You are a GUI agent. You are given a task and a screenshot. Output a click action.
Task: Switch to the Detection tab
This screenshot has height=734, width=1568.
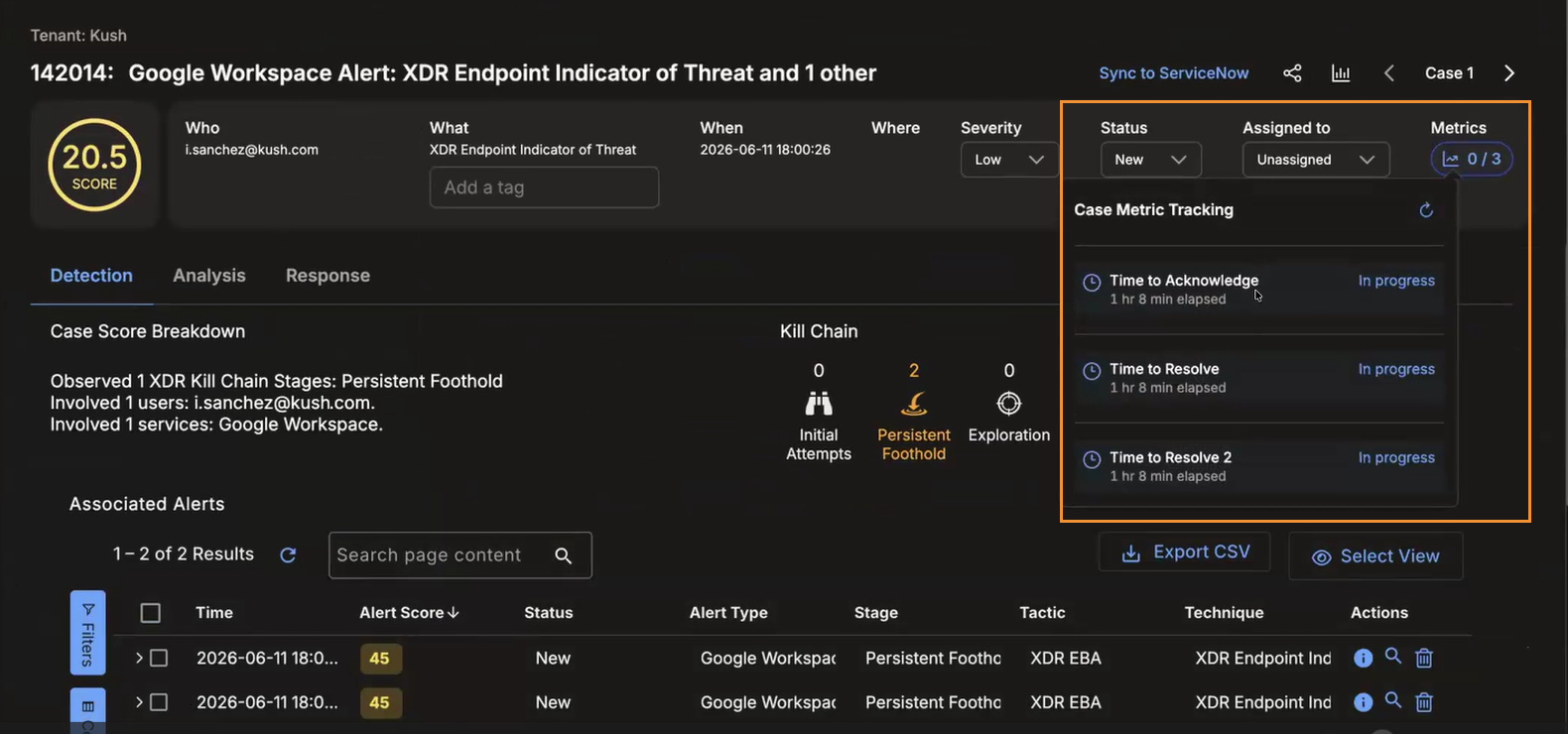click(91, 276)
